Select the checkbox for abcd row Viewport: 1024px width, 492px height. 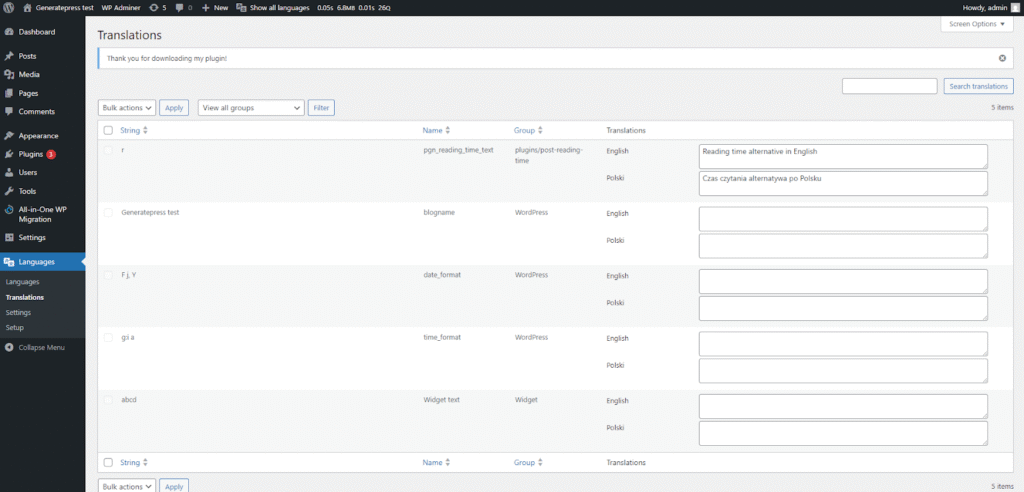point(108,400)
